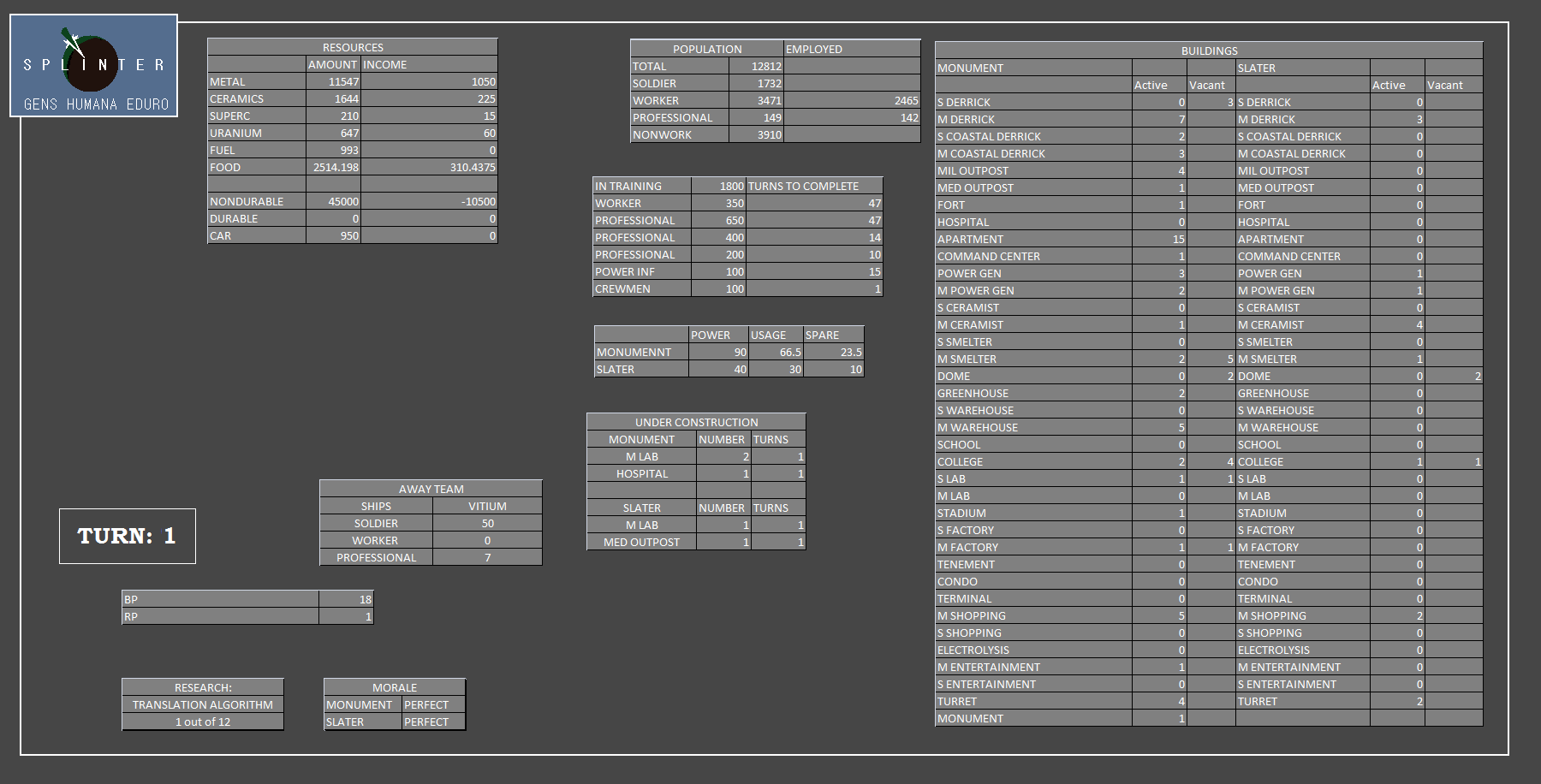Click the CREWMEN row label in training
Screen dimensions: 1541x784
point(641,289)
